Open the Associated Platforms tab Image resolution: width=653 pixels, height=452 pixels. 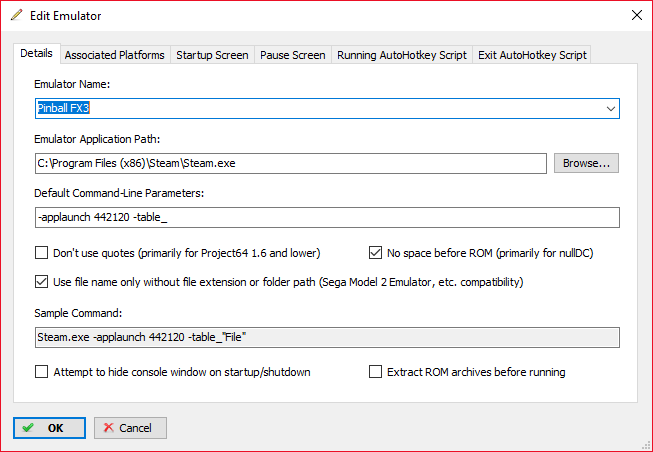[x=115, y=55]
